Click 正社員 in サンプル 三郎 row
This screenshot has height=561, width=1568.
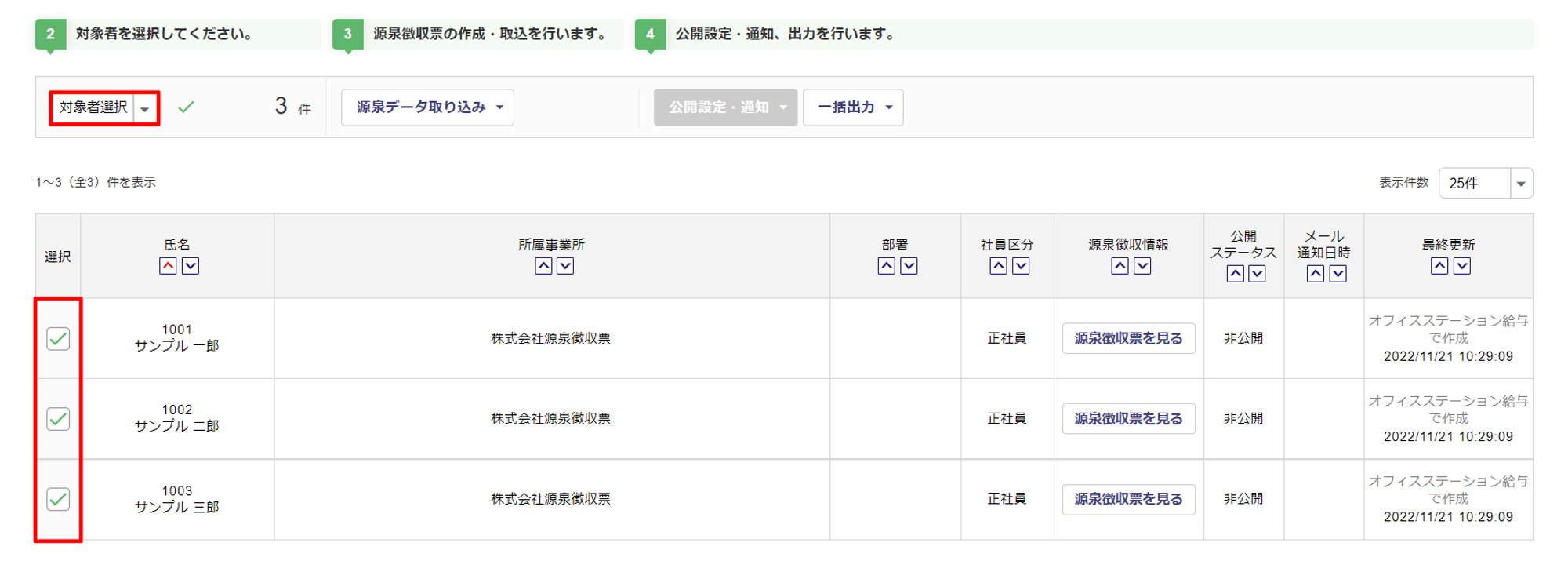pos(1007,498)
